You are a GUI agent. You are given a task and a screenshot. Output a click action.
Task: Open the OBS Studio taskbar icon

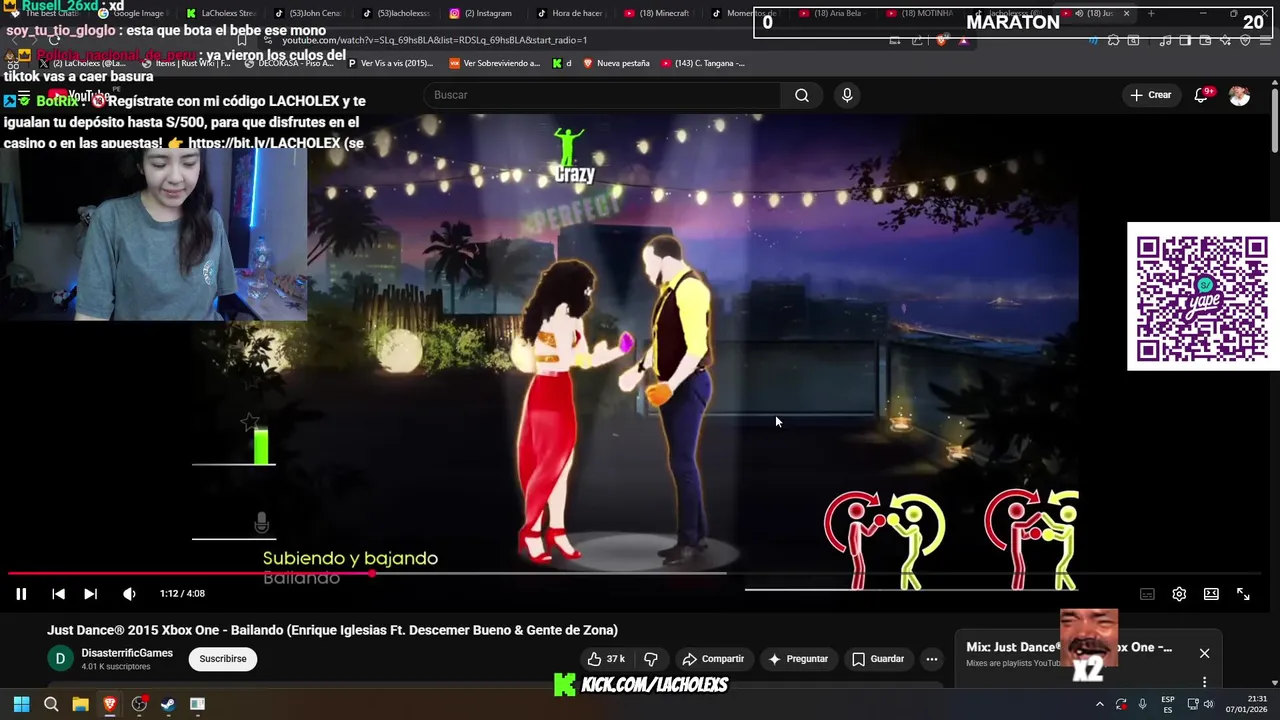[x=139, y=704]
